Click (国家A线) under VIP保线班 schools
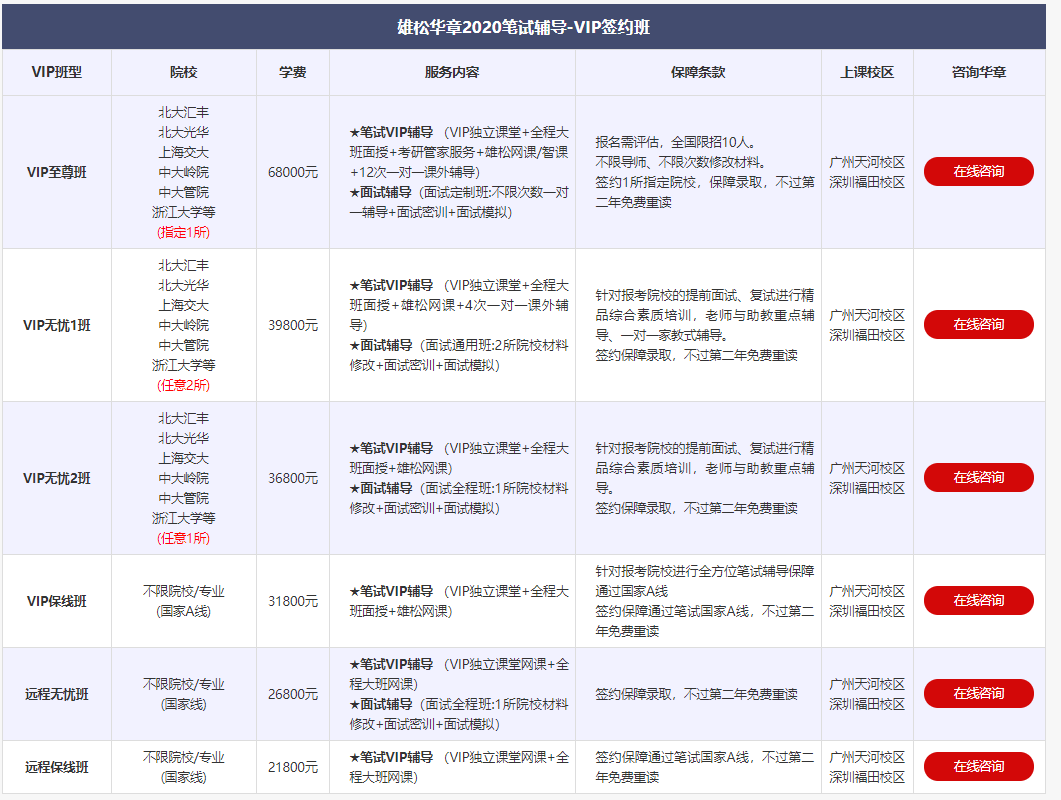This screenshot has width=1061, height=800. pyautogui.click(x=183, y=611)
